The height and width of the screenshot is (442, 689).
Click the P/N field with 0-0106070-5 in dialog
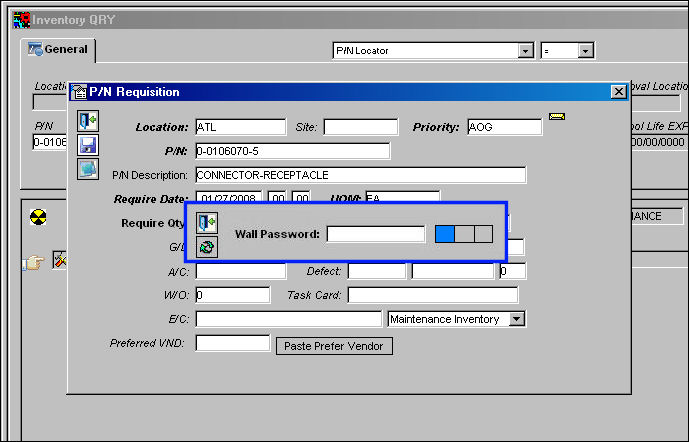point(293,151)
